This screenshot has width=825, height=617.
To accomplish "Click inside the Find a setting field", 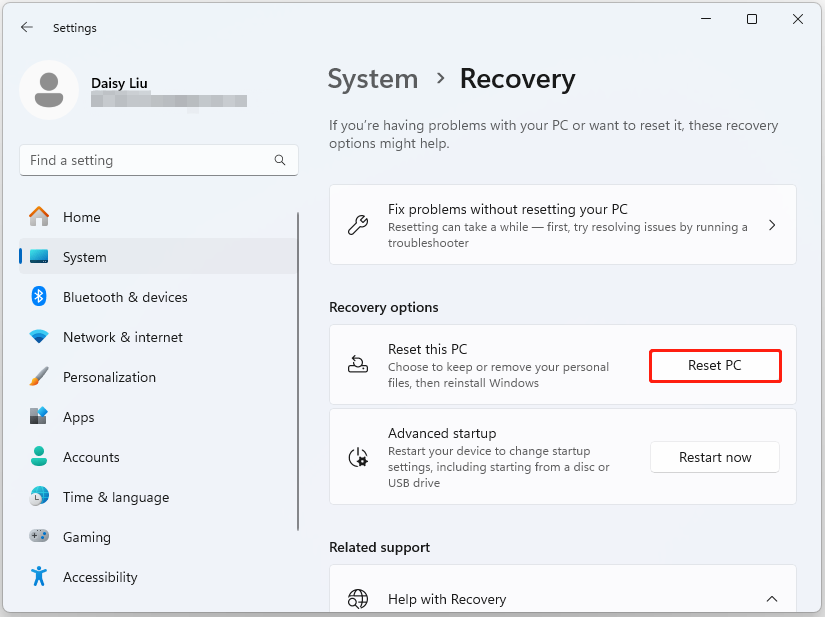I will [150, 160].
